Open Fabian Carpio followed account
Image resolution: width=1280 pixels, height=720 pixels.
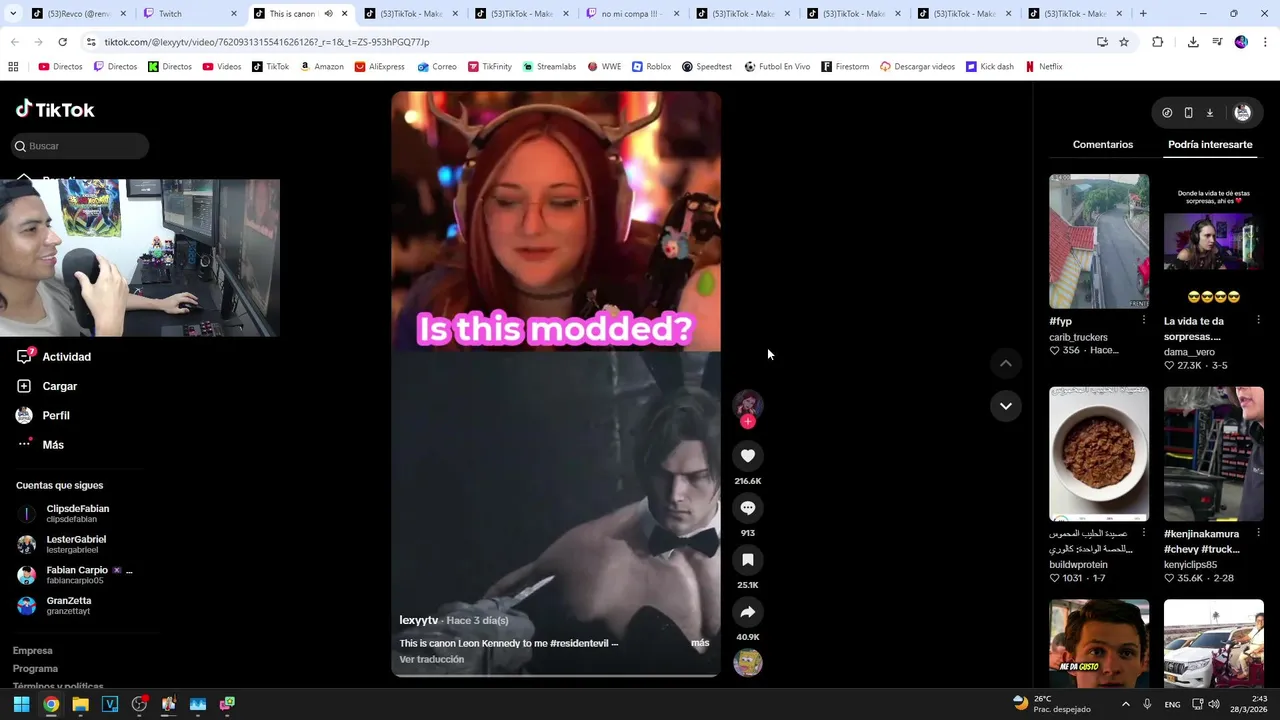coord(74,575)
